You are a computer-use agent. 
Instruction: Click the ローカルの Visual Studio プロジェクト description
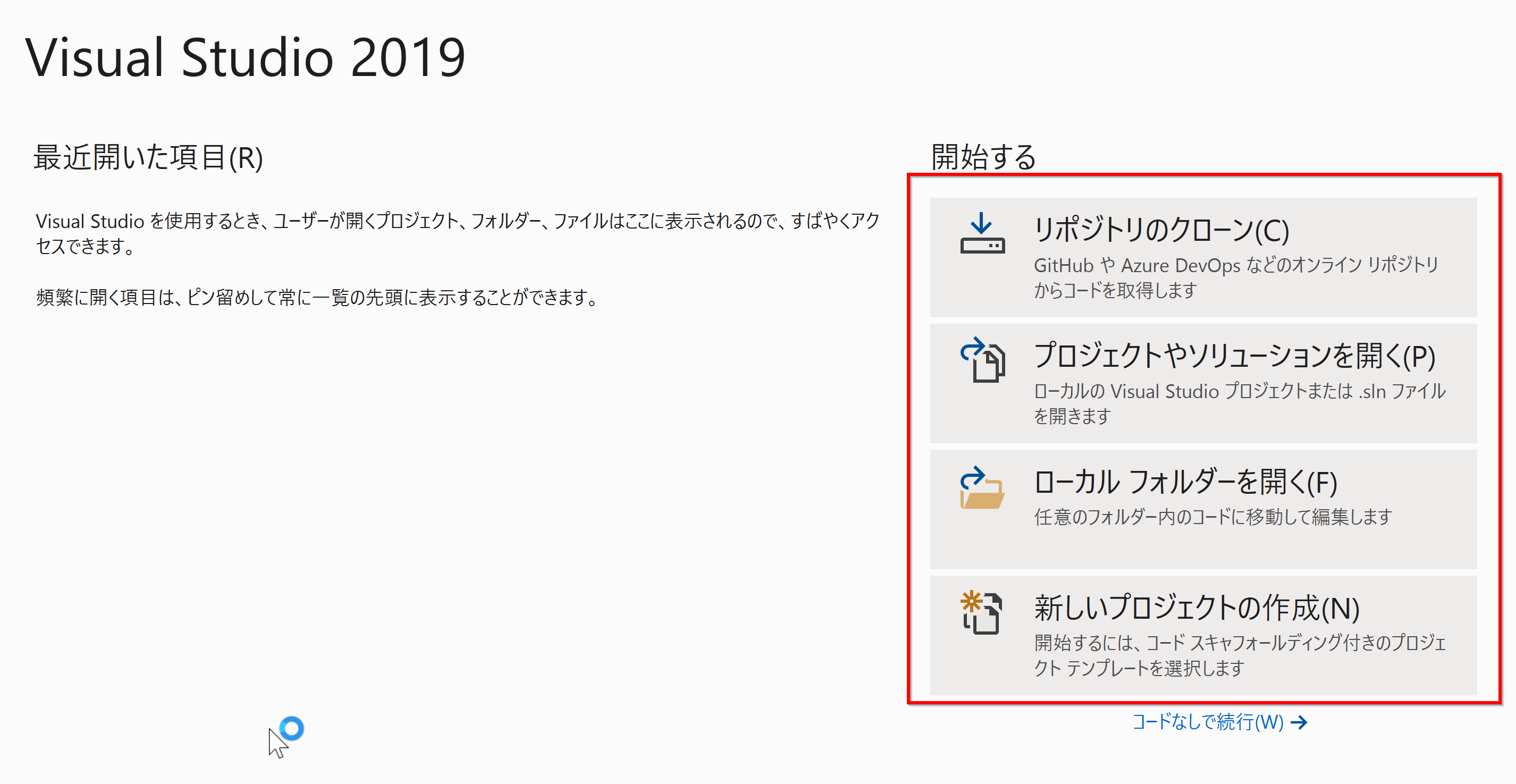pos(1240,403)
